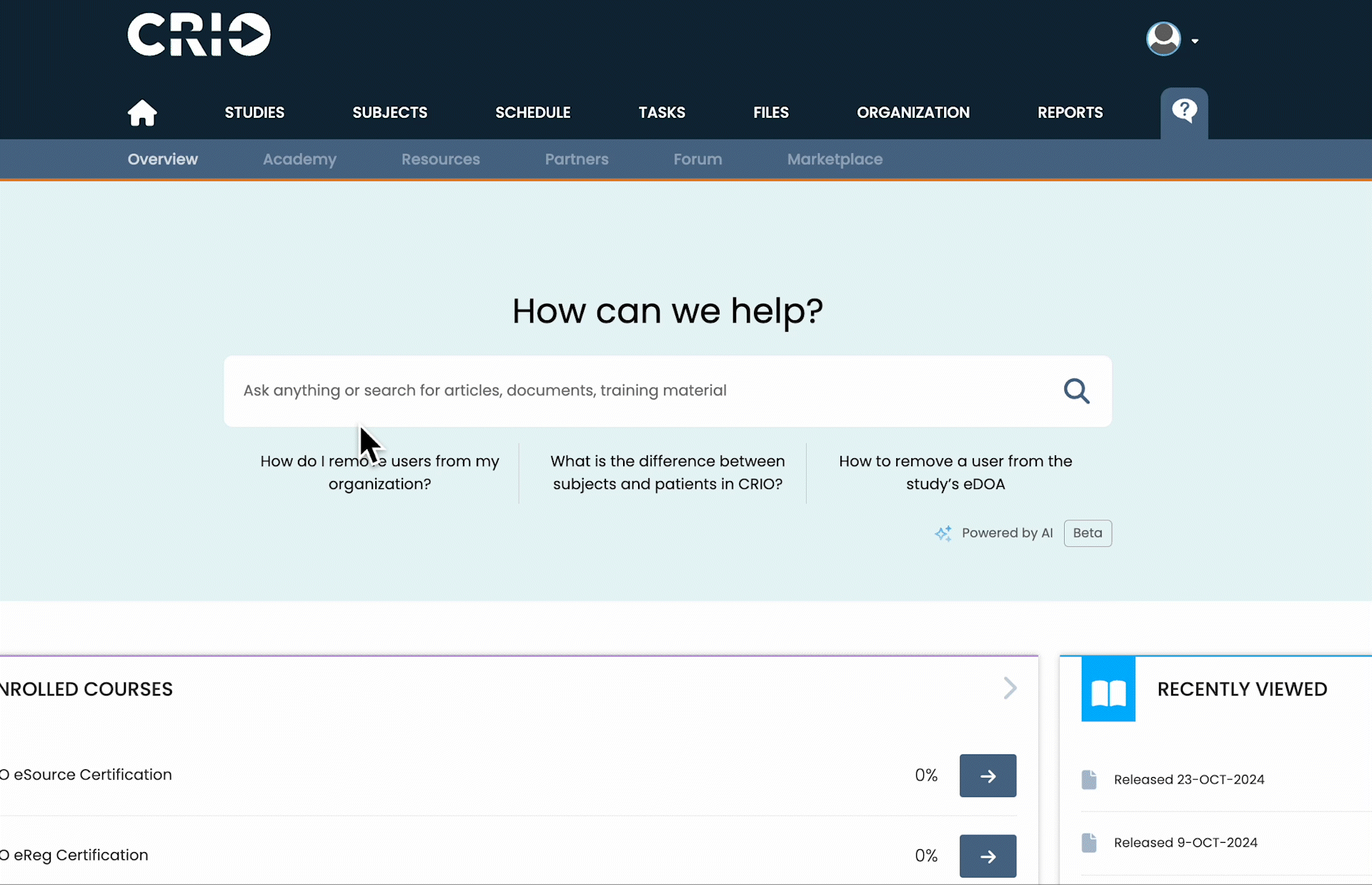Click eReg Certification course name

click(74, 855)
